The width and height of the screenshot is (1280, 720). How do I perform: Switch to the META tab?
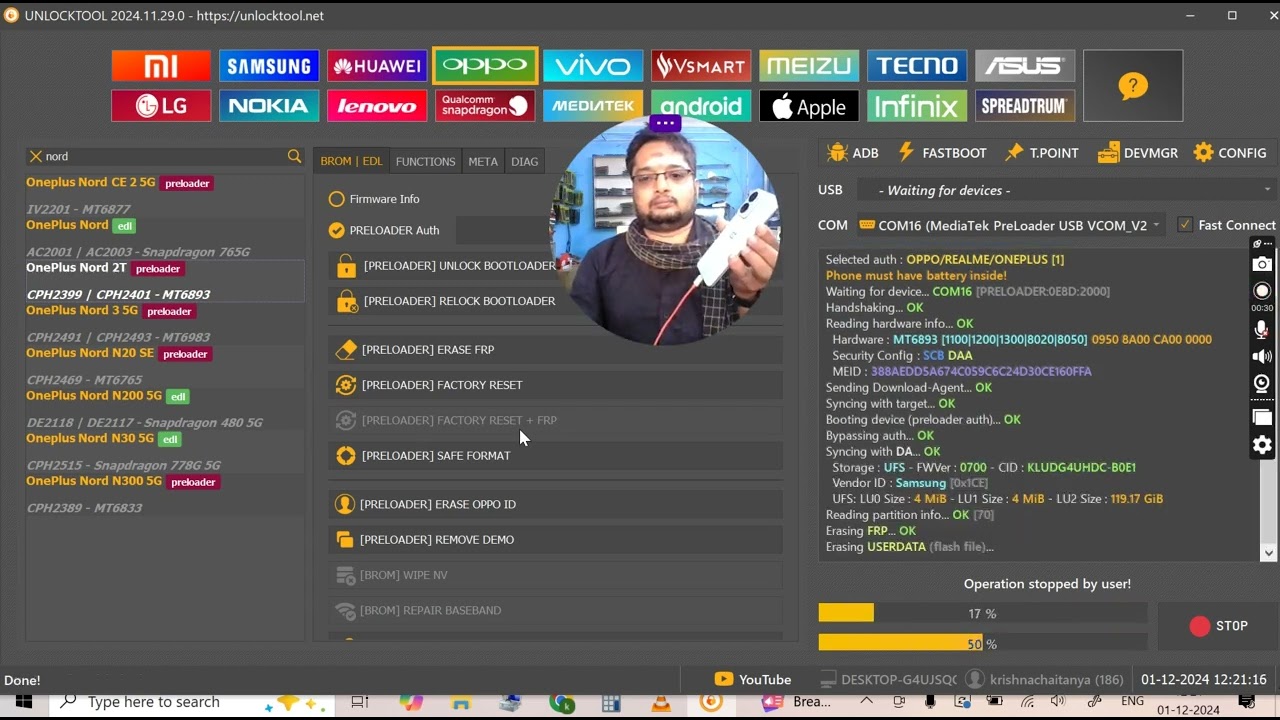point(483,161)
